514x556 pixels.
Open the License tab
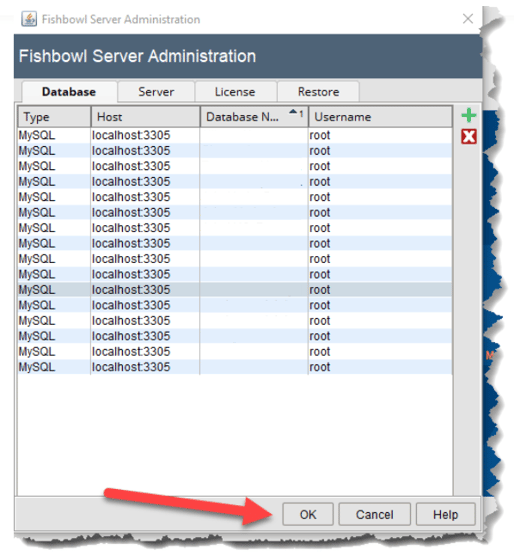tap(235, 92)
